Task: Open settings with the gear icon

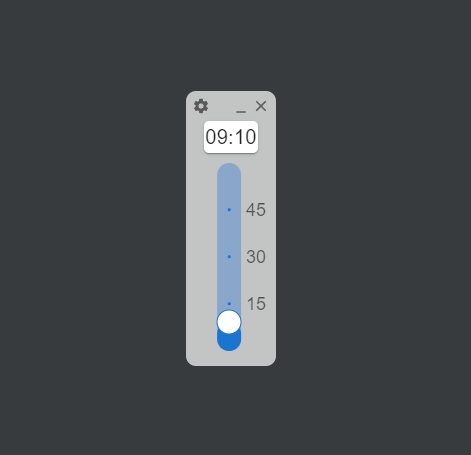Action: (201, 106)
